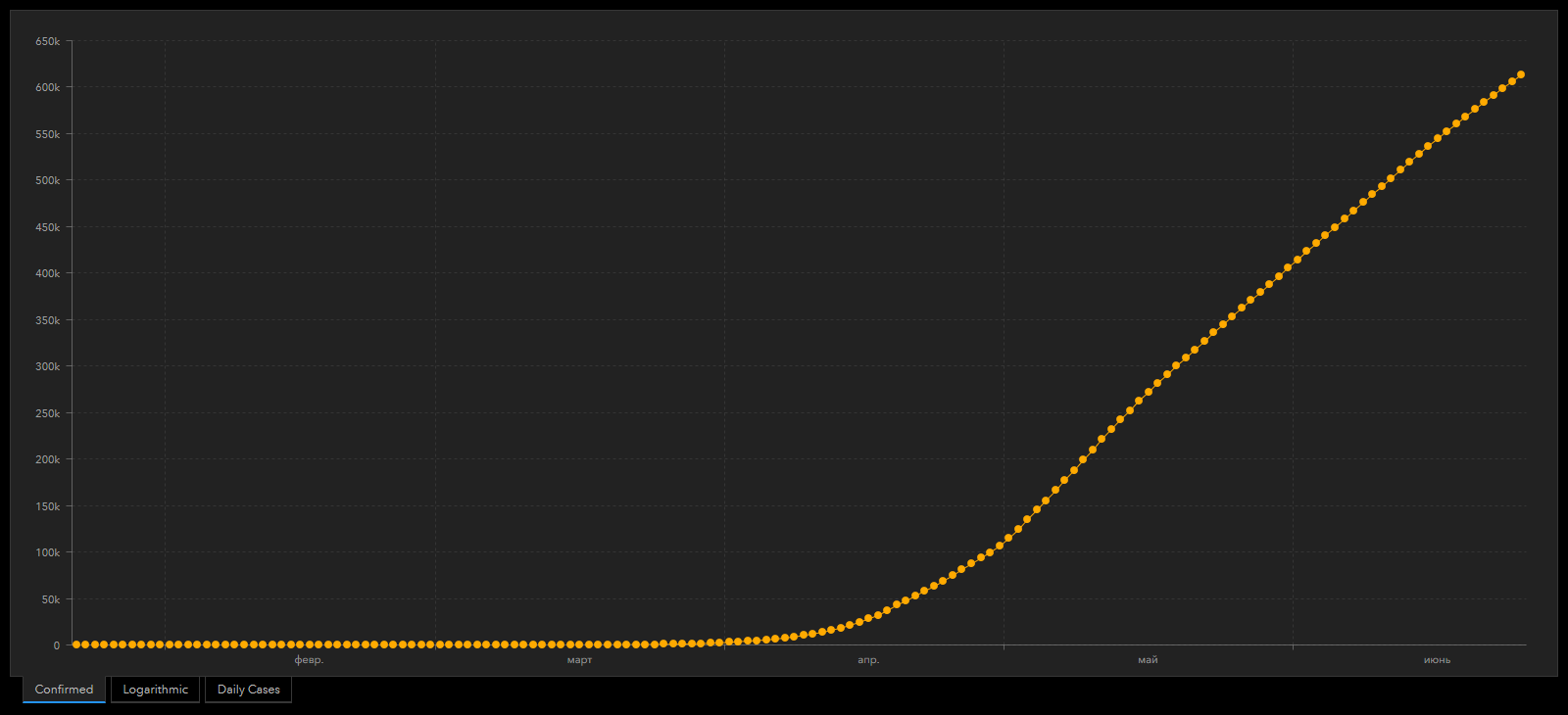Click the 600k y-axis label
Viewport: 1568px width, 715px height.
click(48, 87)
